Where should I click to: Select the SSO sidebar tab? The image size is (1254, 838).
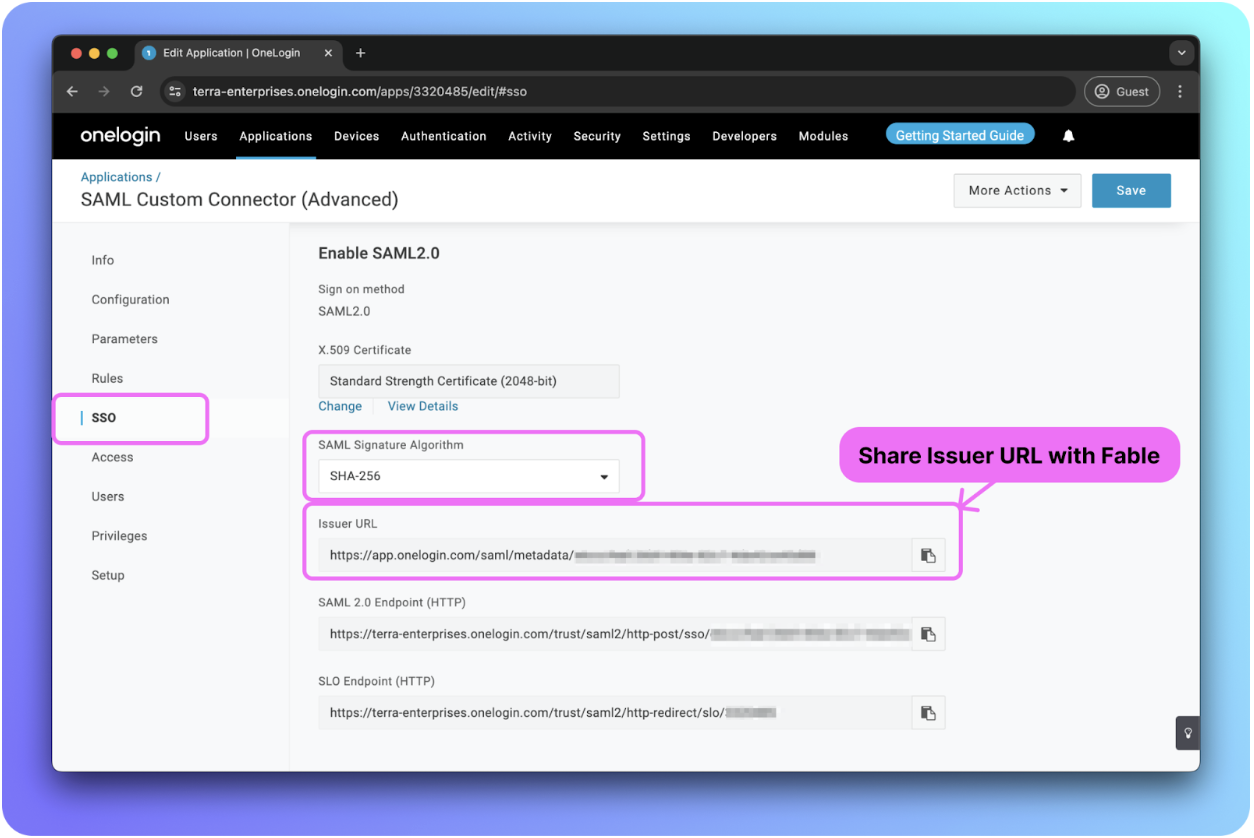click(104, 418)
